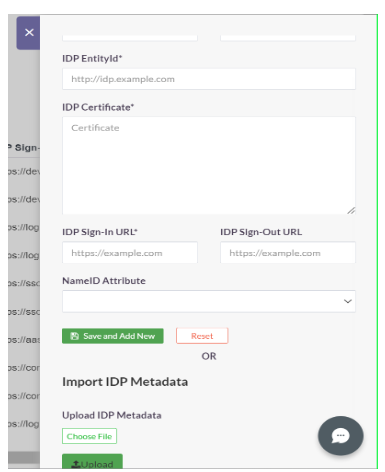
Task: Open the chat bubble widget
Action: 340,435
